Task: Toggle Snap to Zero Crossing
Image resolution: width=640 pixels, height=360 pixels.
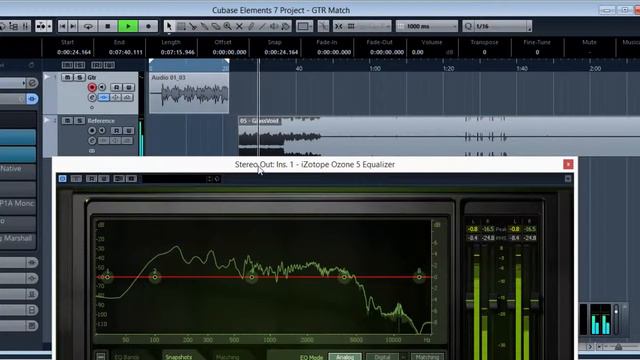Action: point(323,27)
